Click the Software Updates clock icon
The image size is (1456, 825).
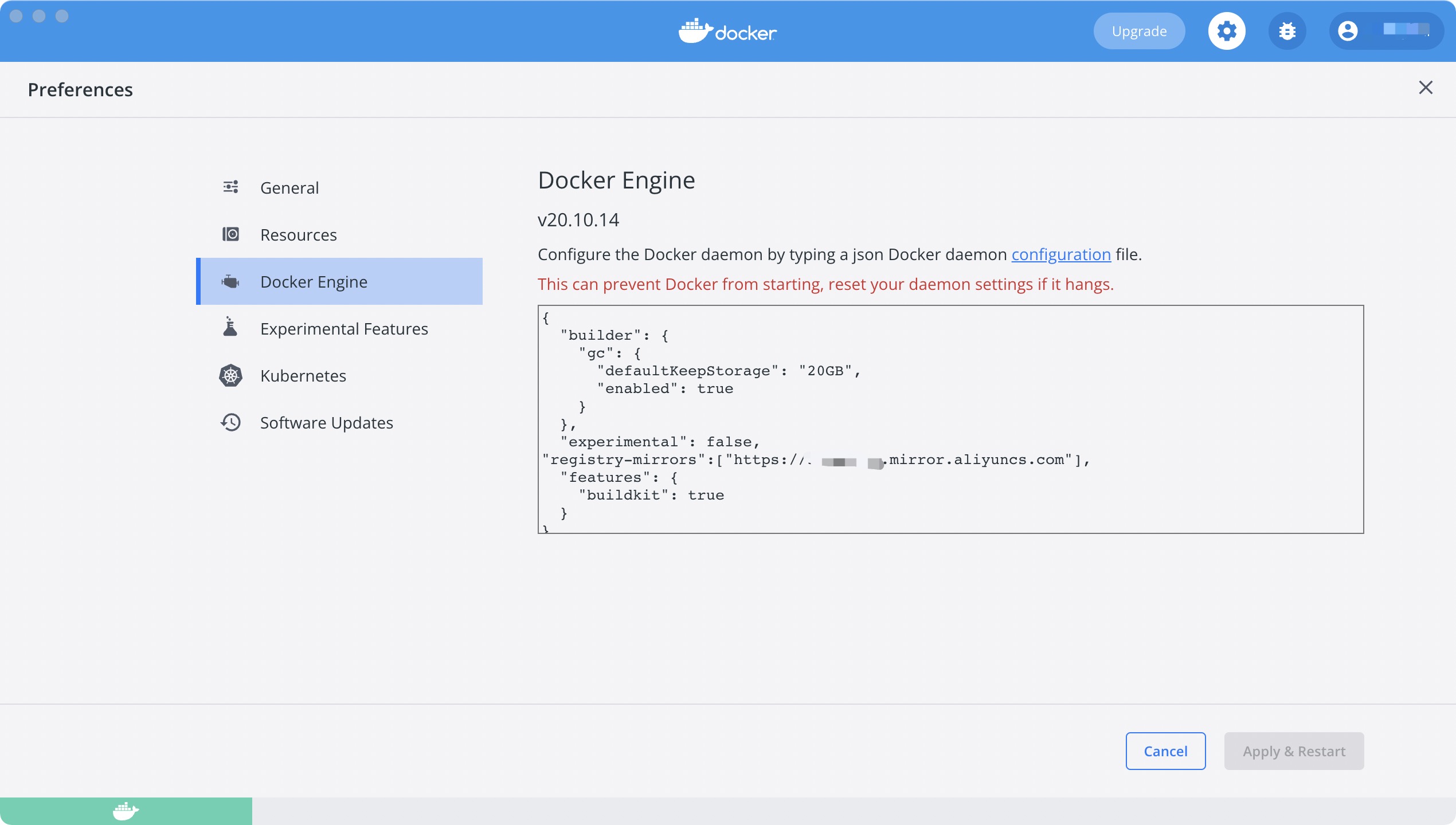pyautogui.click(x=230, y=422)
